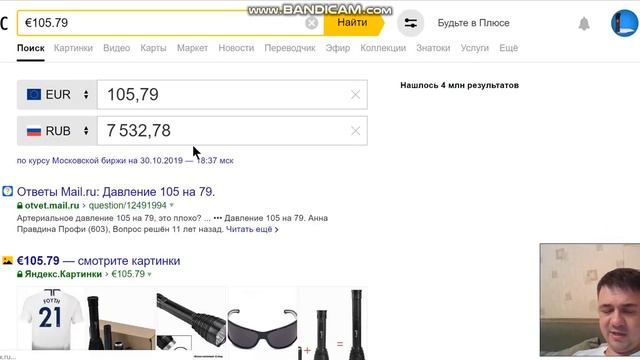Open search settings sliders icon
This screenshot has height=360, width=640.
point(411,23)
